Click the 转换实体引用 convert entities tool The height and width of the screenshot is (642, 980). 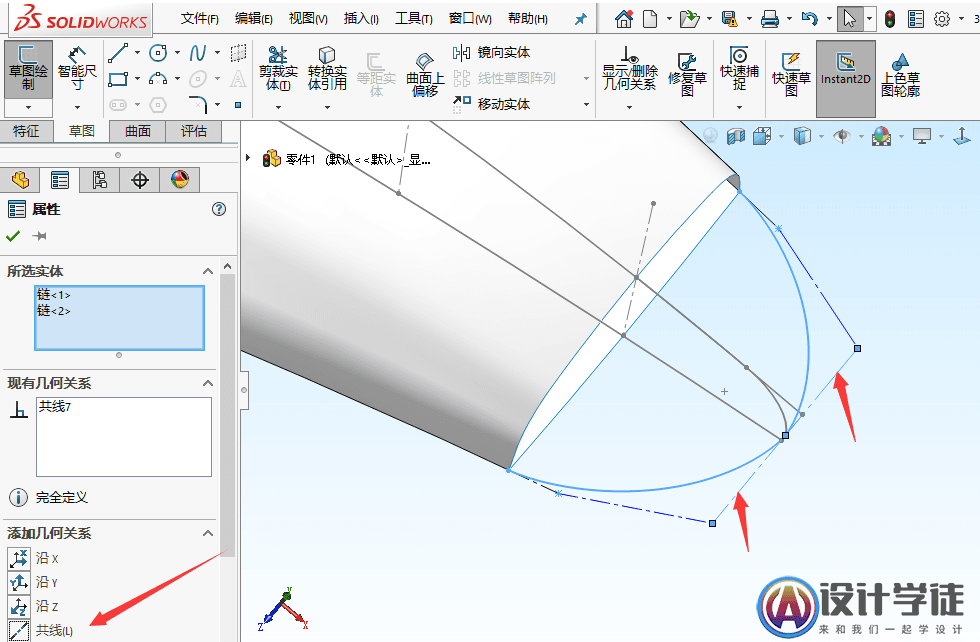coord(327,69)
